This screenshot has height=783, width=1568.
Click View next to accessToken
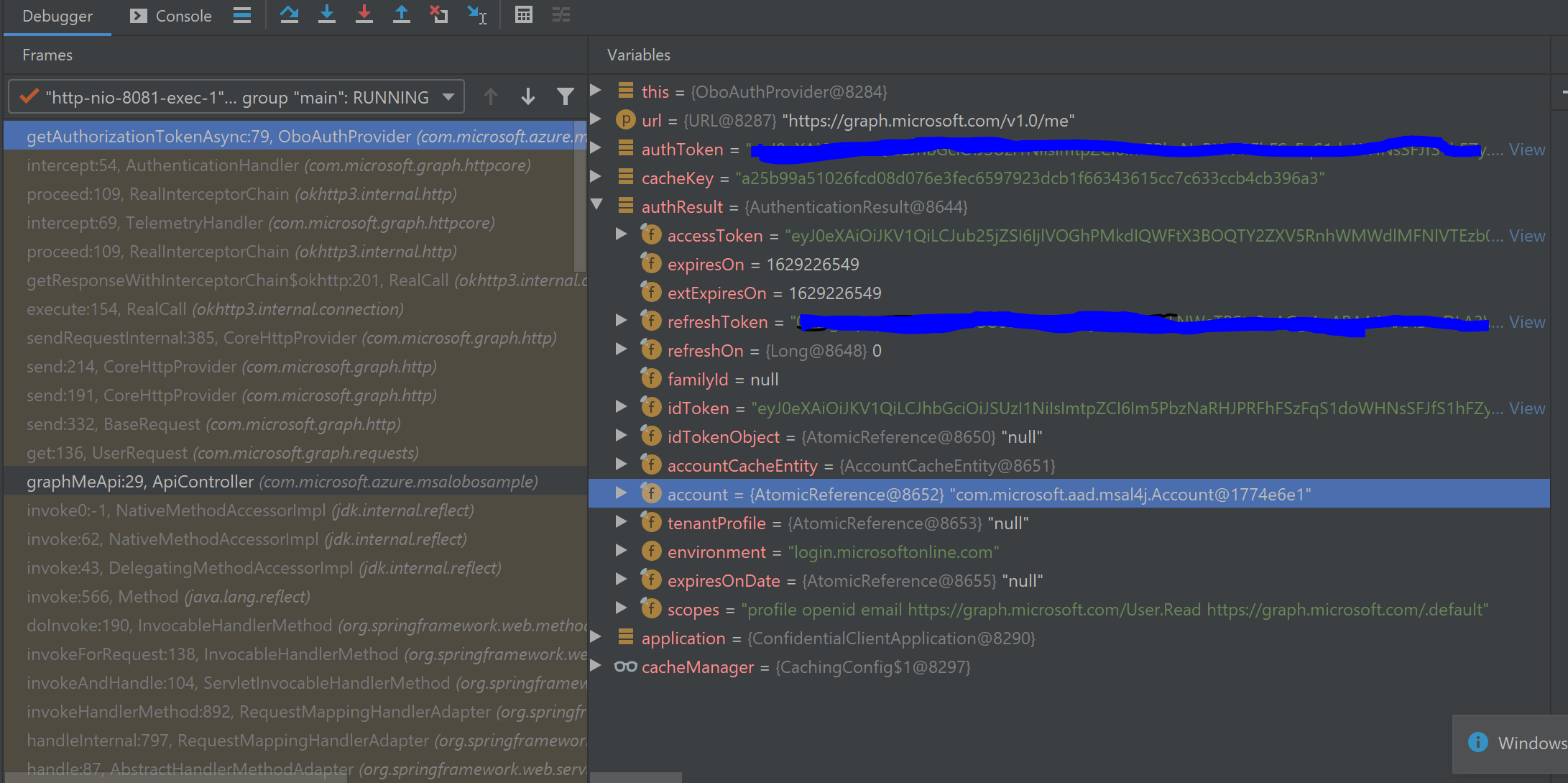point(1526,235)
